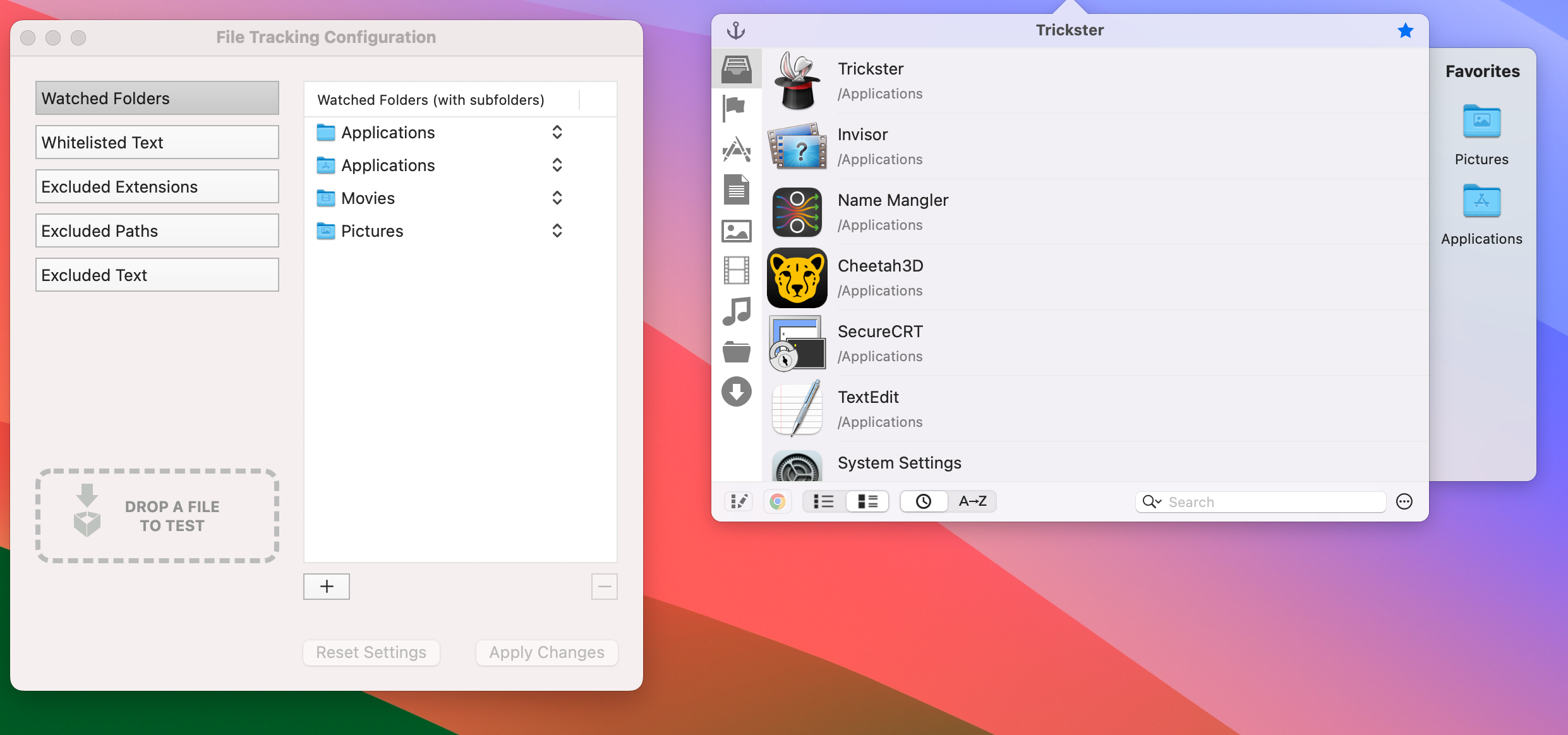The height and width of the screenshot is (735, 1568).
Task: Click the add watched folder plus button
Action: pos(326,586)
